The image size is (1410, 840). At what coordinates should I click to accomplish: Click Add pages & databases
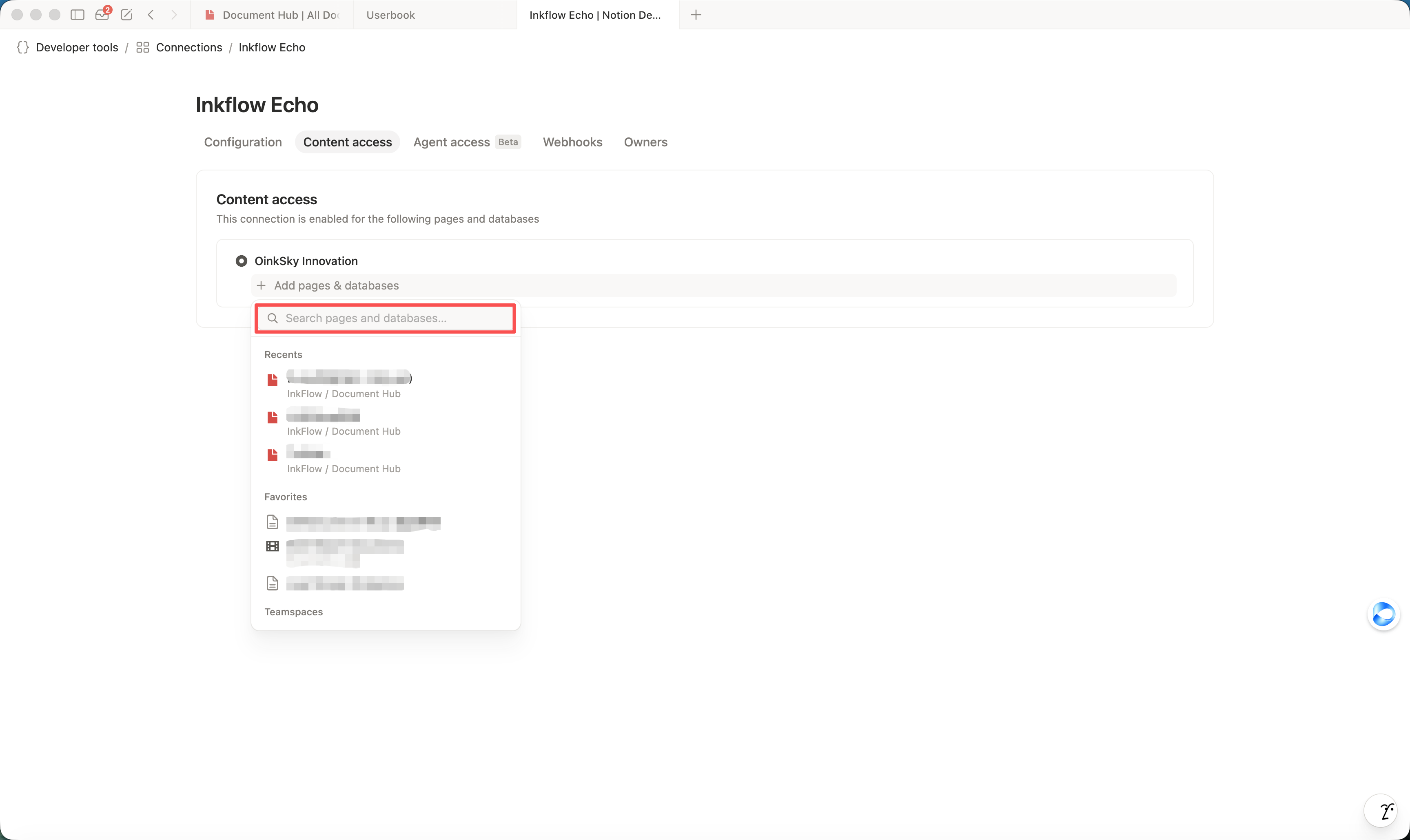(714, 285)
